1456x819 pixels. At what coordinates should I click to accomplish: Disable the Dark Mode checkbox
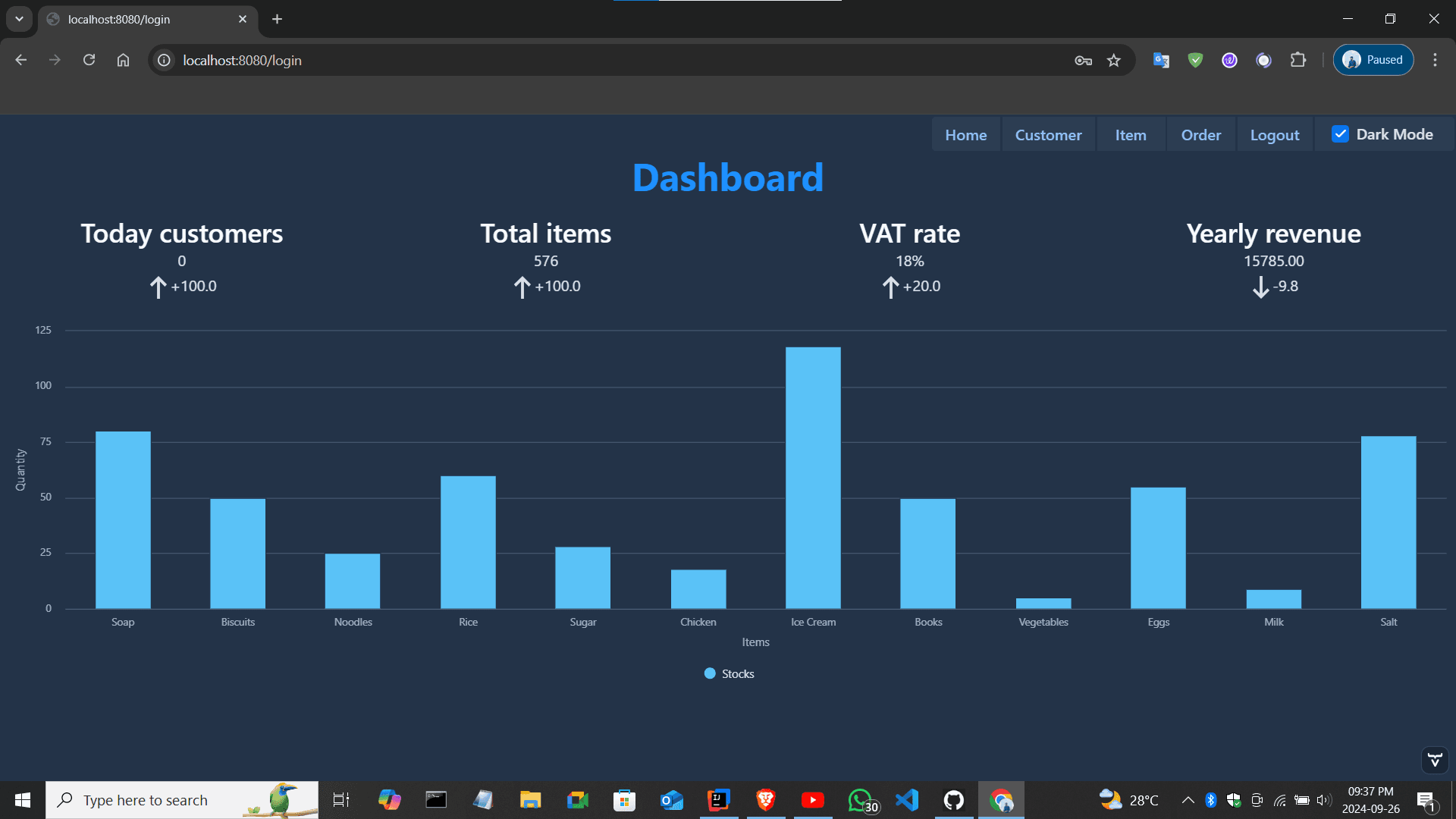[1340, 134]
